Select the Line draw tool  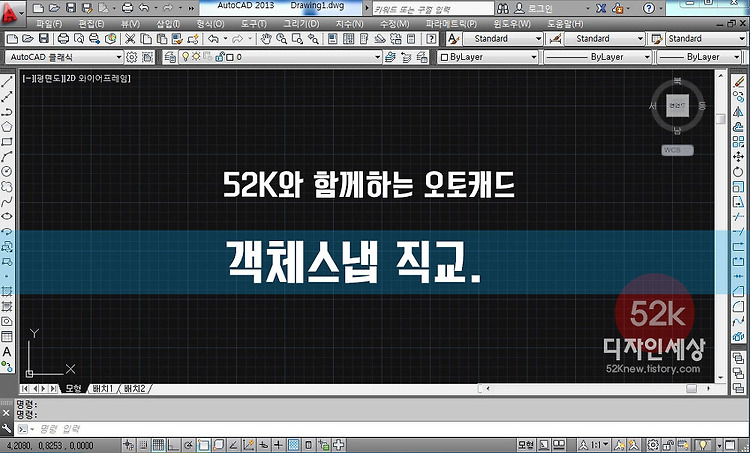pos(7,82)
